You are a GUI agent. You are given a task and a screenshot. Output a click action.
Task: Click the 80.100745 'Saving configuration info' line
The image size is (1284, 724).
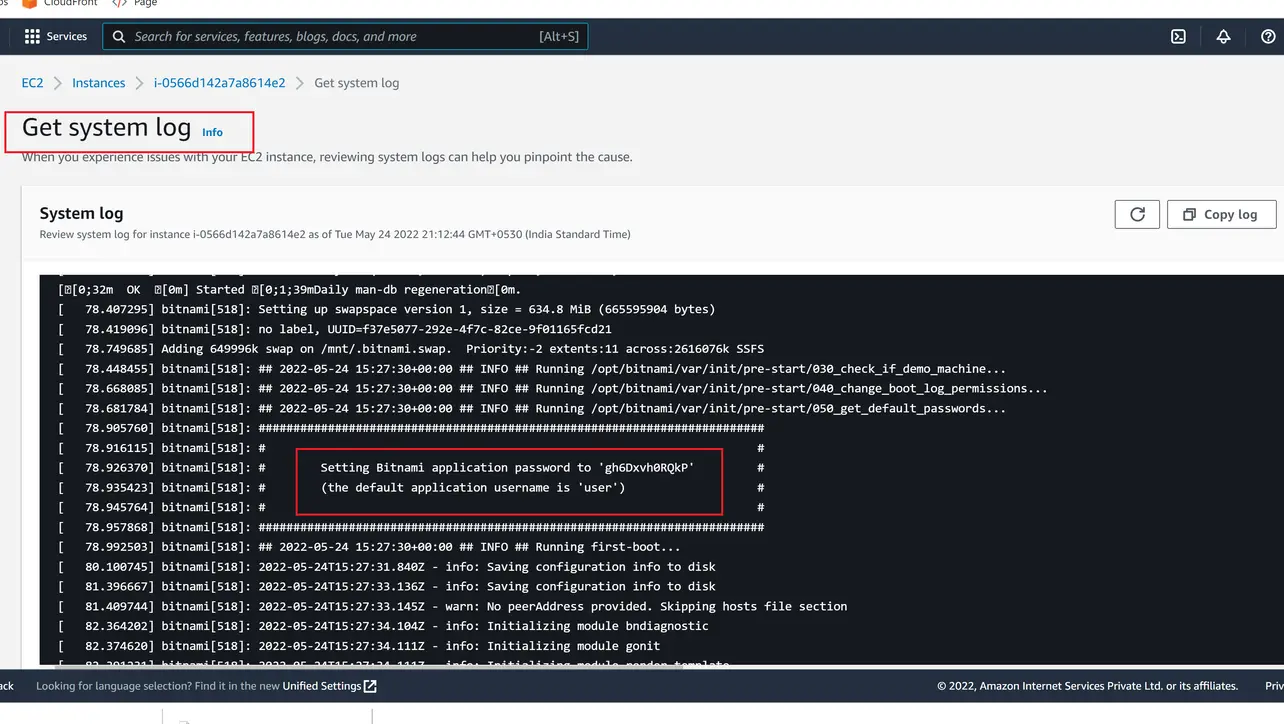point(387,567)
